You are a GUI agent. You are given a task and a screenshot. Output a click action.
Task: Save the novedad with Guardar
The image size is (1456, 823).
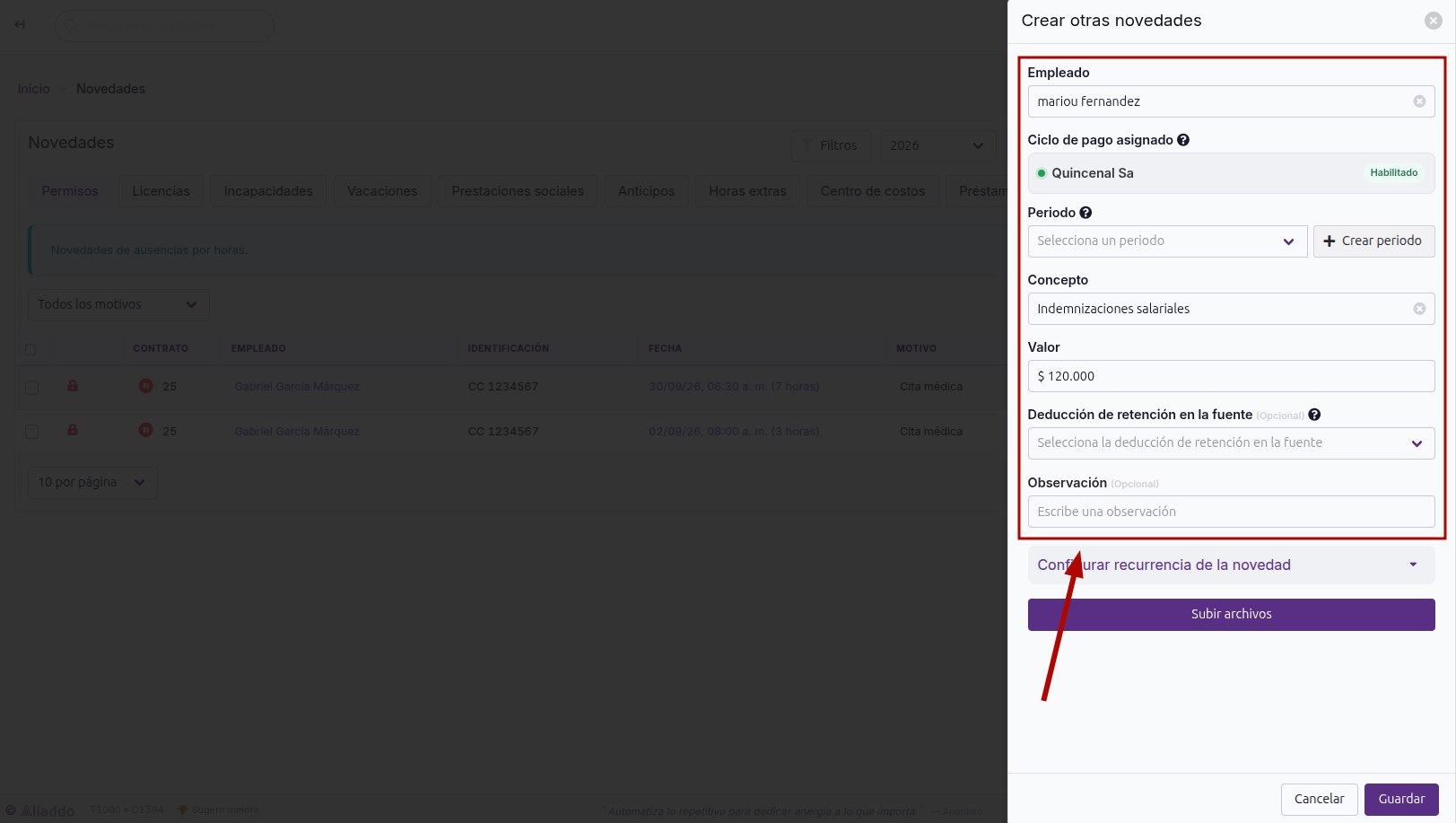point(1401,800)
